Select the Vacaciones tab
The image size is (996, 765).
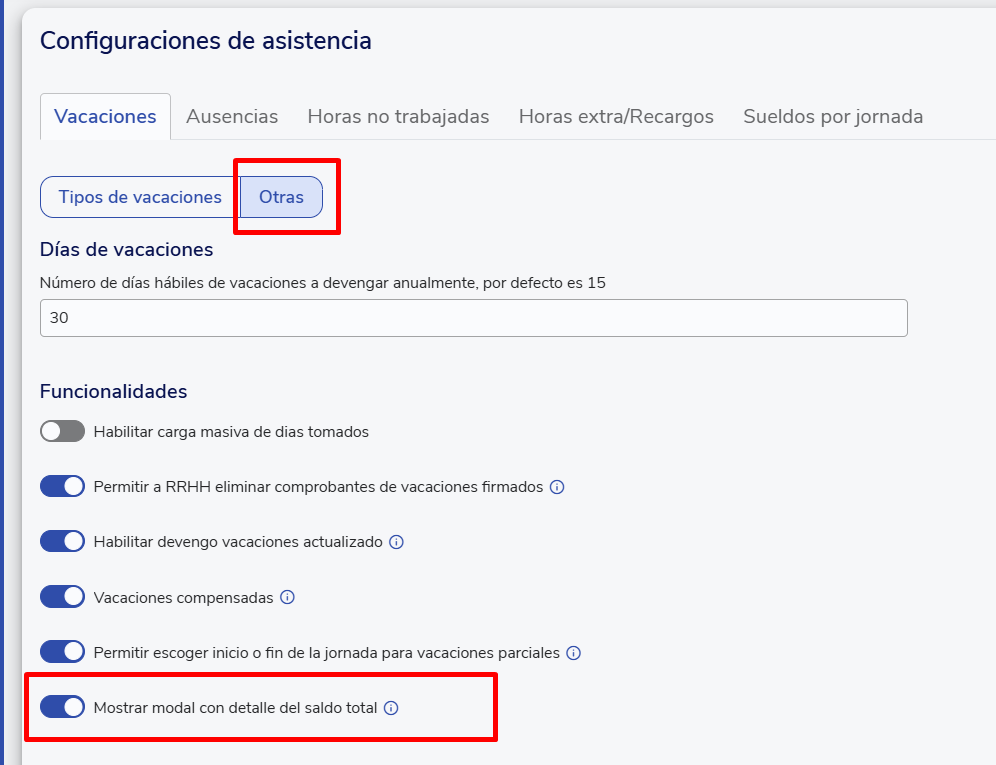pos(105,116)
